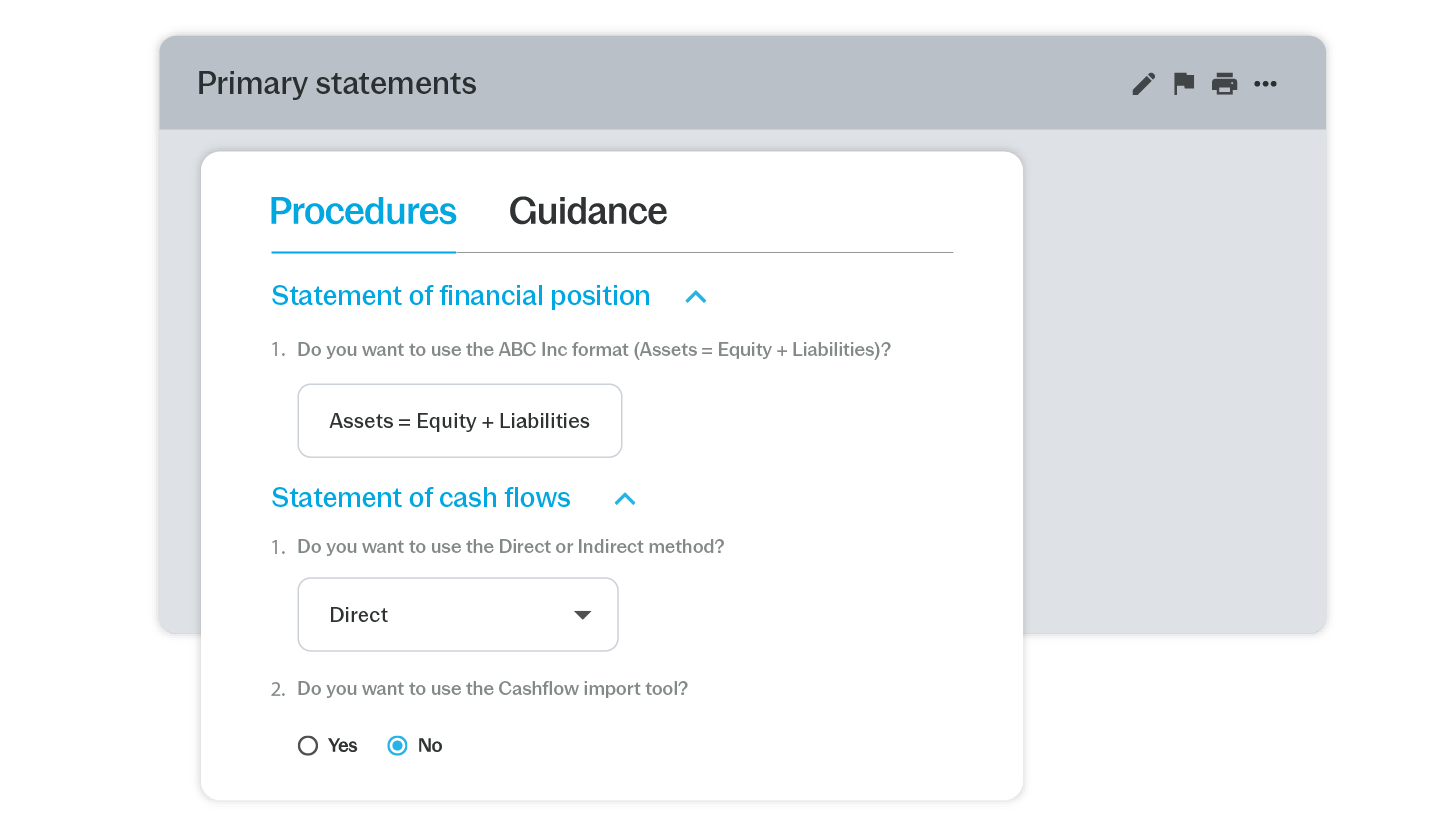Click the Cashflow import tool question text

pyautogui.click(x=493, y=689)
